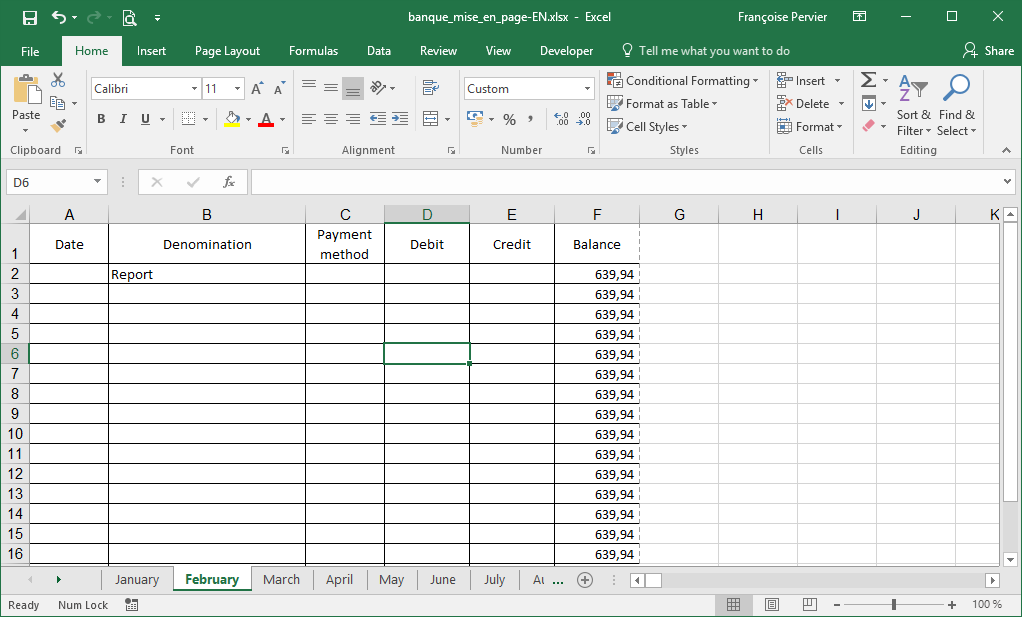Click the Increase Font Size icon
1022x617 pixels.
tap(257, 89)
